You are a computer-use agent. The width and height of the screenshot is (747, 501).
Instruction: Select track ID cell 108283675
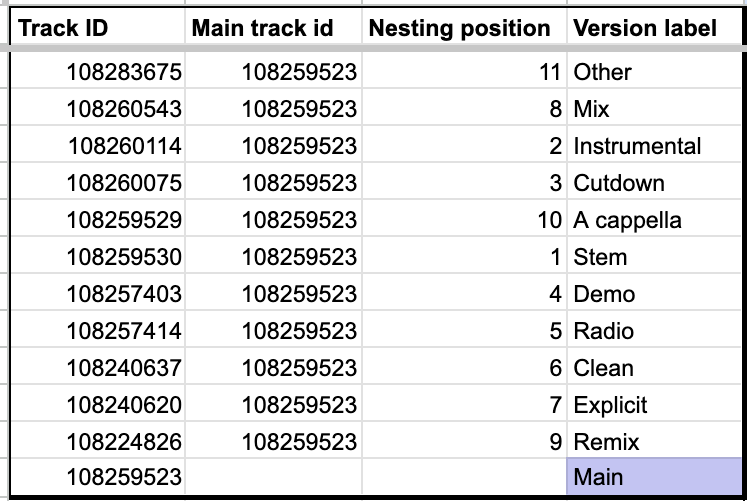pos(100,72)
